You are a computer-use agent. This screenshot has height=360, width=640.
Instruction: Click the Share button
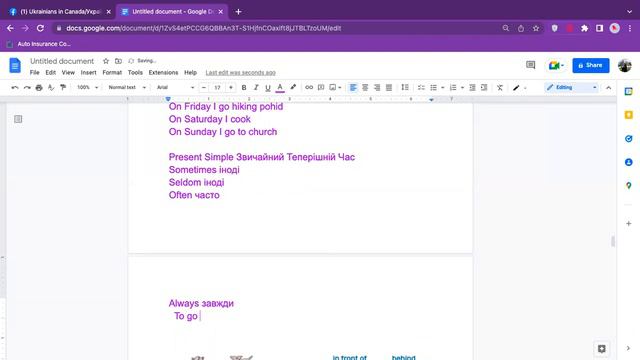point(591,65)
